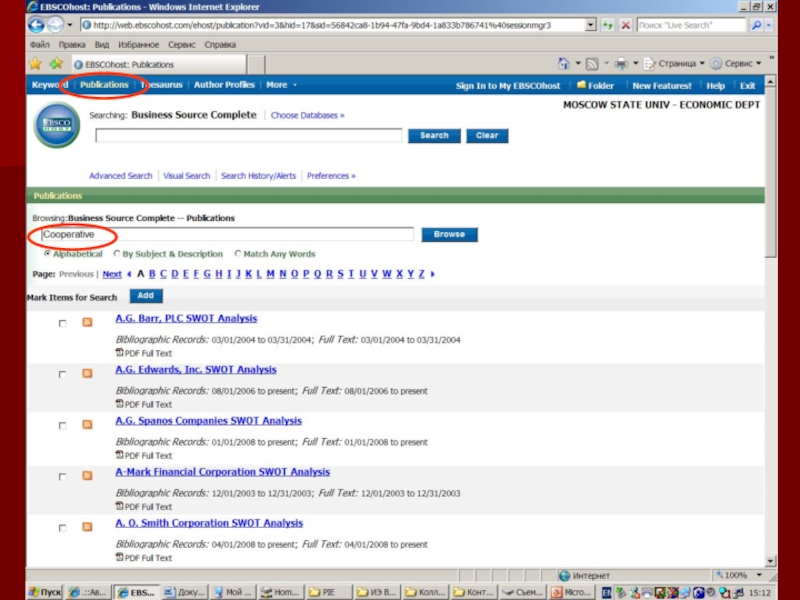Click the page vertical scrollbar thumb
The height and width of the screenshot is (600, 800).
tap(770, 172)
